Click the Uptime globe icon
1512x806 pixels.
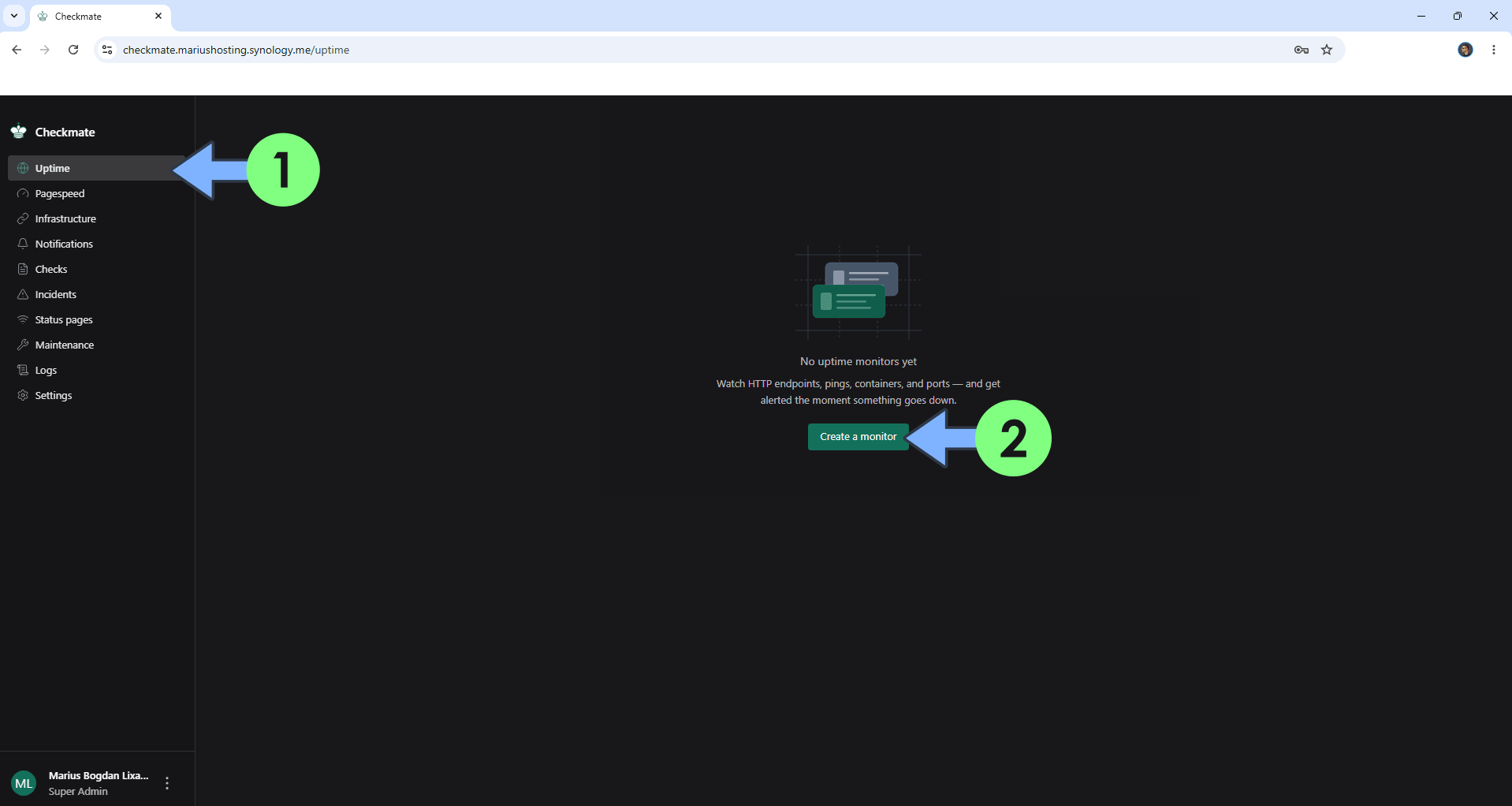pyautogui.click(x=23, y=168)
